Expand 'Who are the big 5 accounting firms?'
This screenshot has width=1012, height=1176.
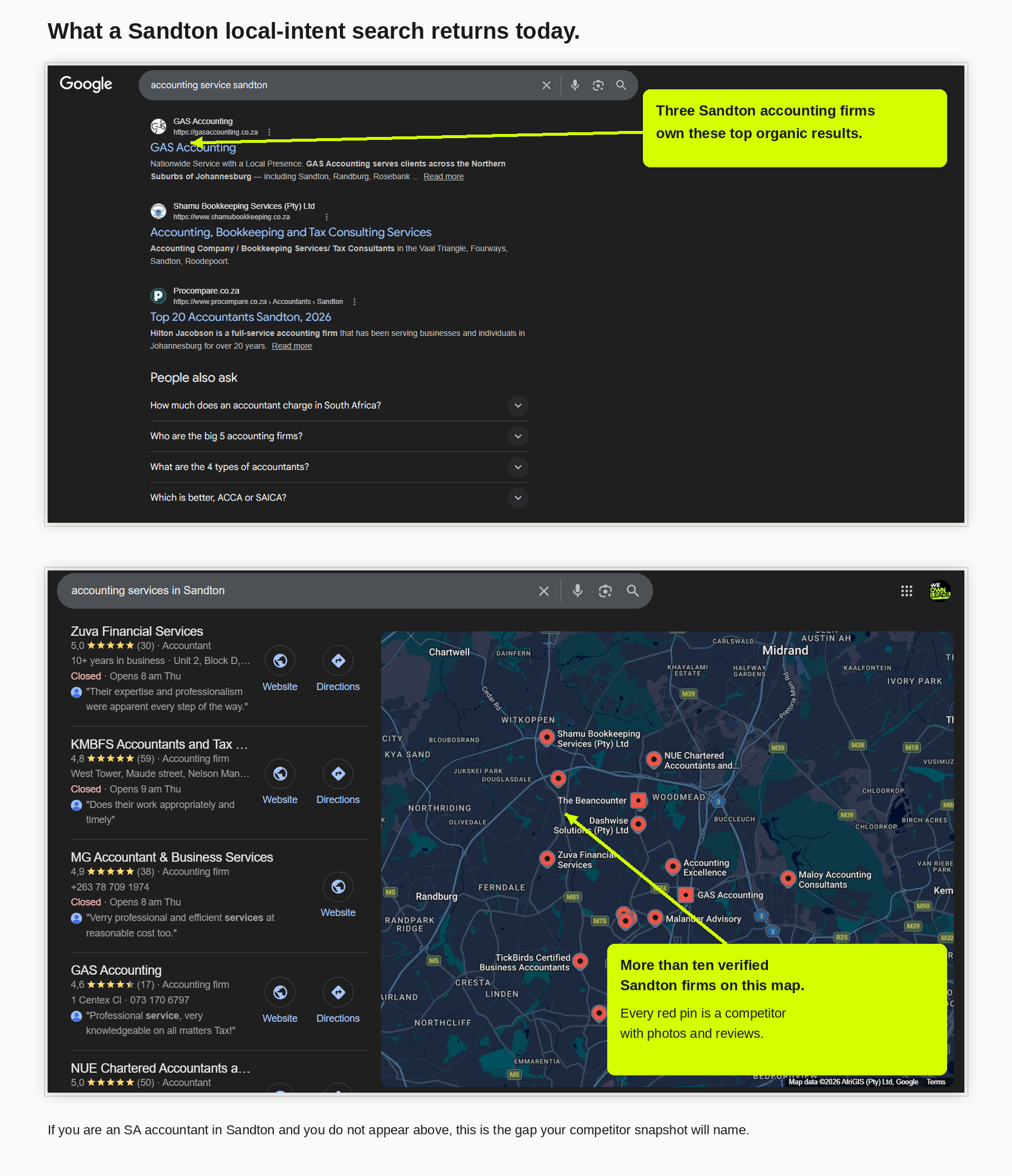coord(339,436)
